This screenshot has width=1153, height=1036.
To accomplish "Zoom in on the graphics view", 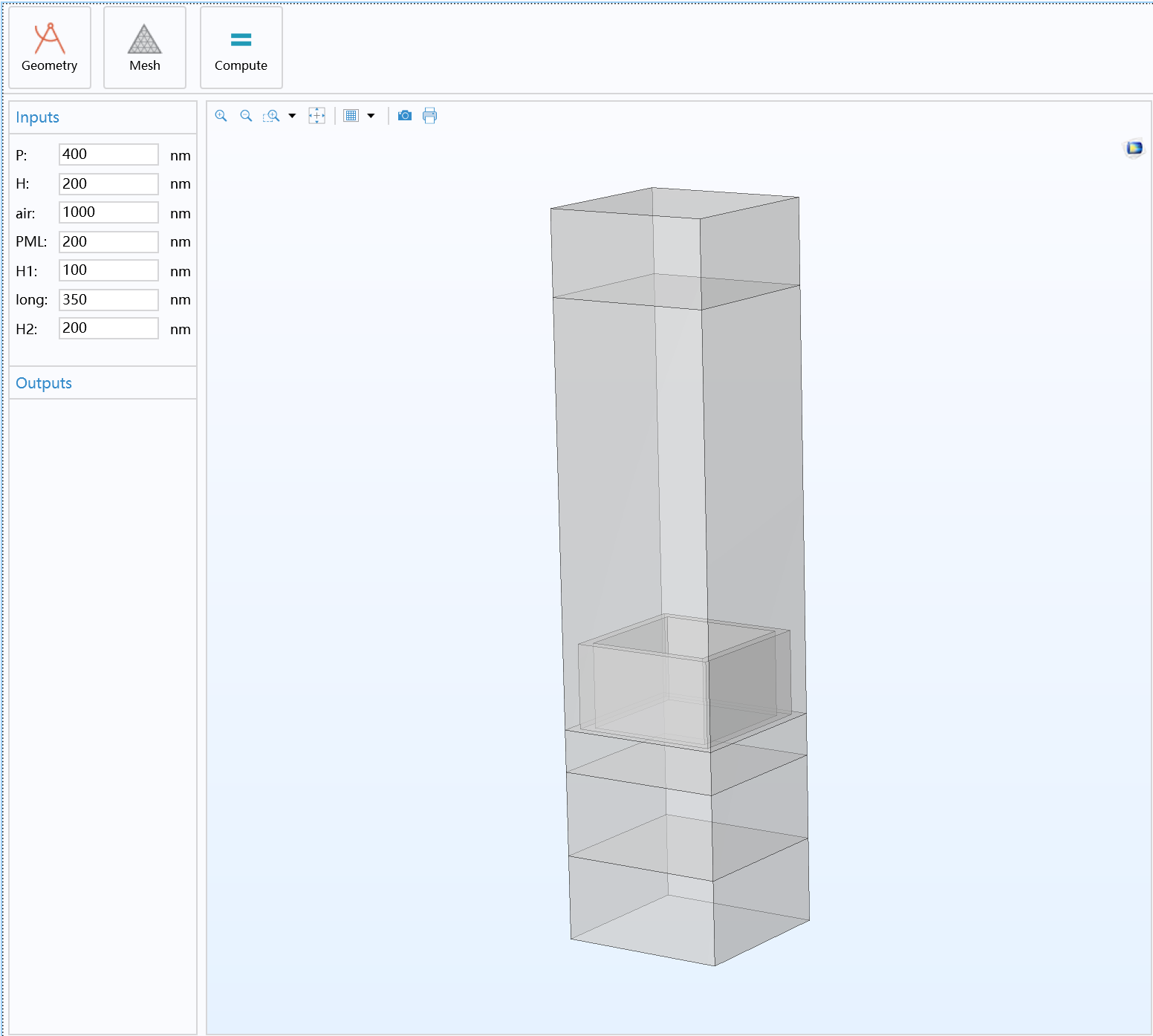I will click(221, 116).
